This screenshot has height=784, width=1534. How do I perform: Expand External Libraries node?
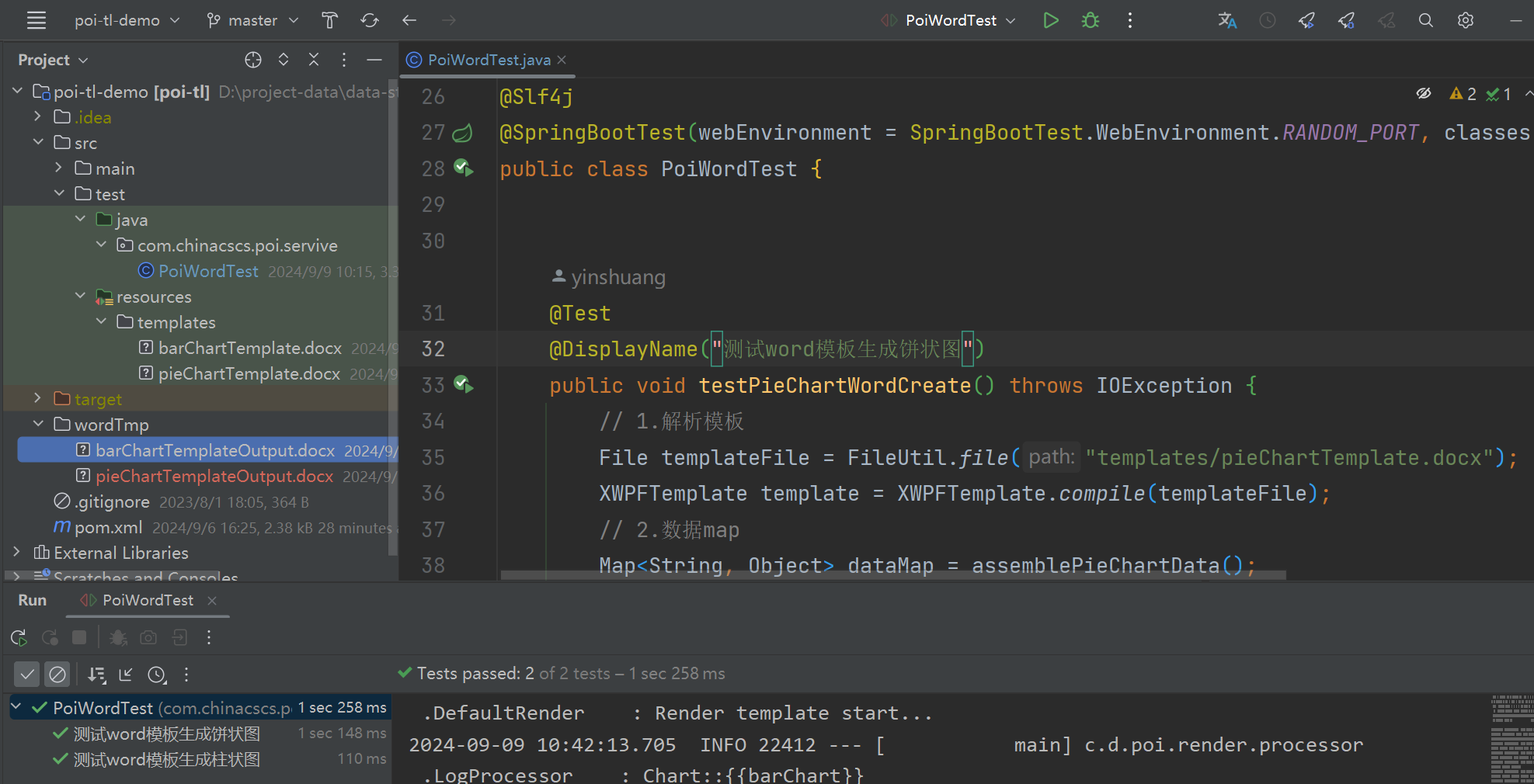(17, 552)
